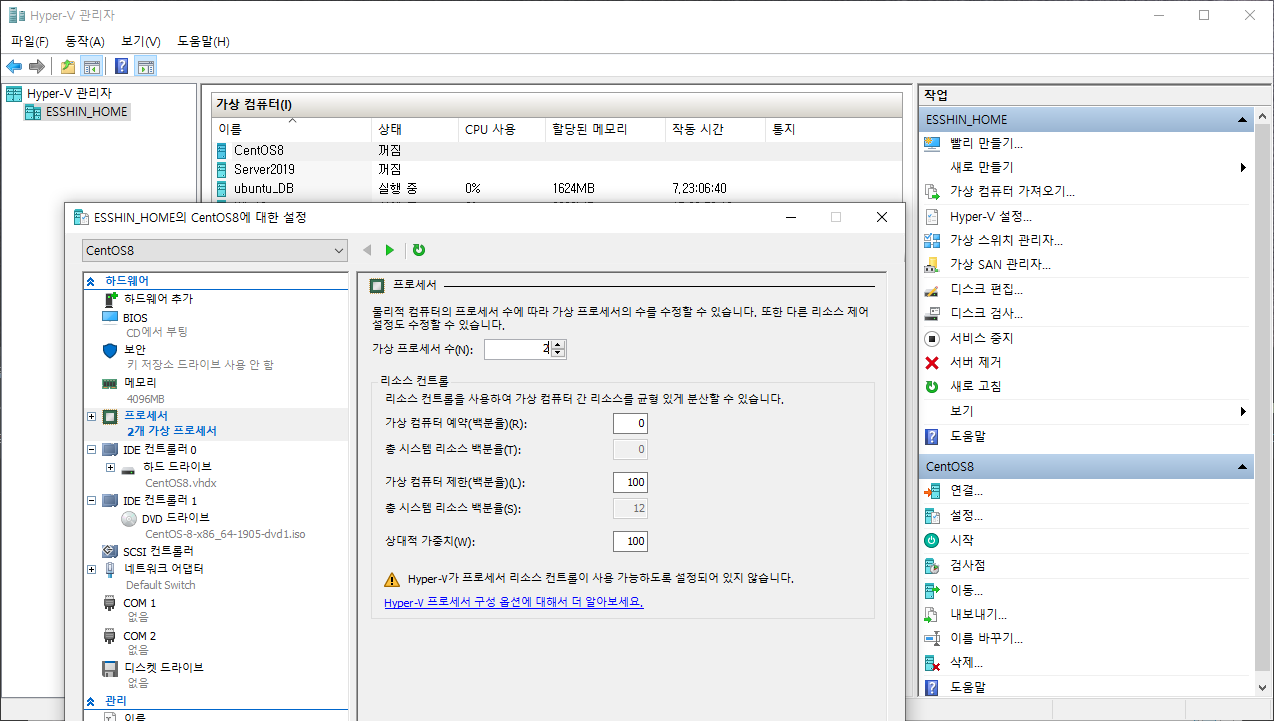The height and width of the screenshot is (721, 1274).
Task: Sort by 할당된 메모리 column header
Action: [605, 130]
